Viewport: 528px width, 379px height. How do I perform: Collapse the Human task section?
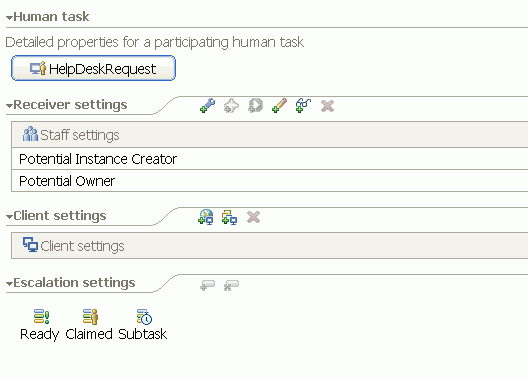pos(9,18)
